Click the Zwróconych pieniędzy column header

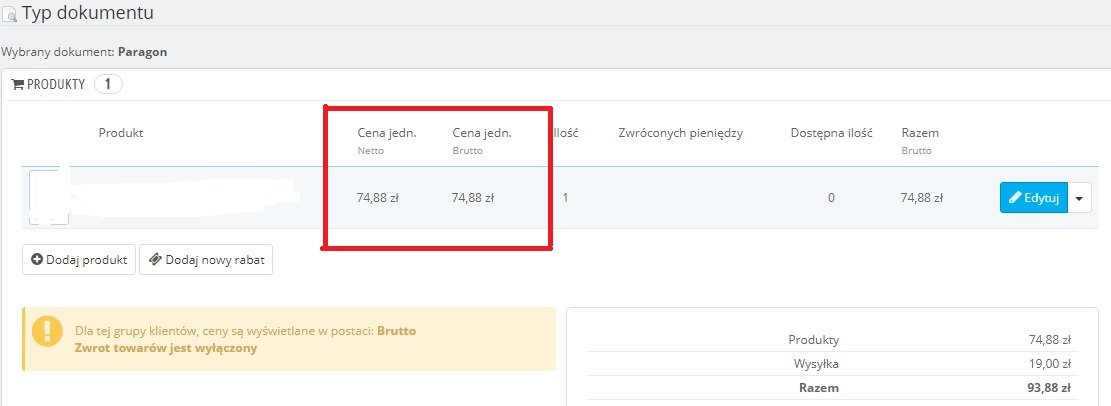pyautogui.click(x=681, y=133)
